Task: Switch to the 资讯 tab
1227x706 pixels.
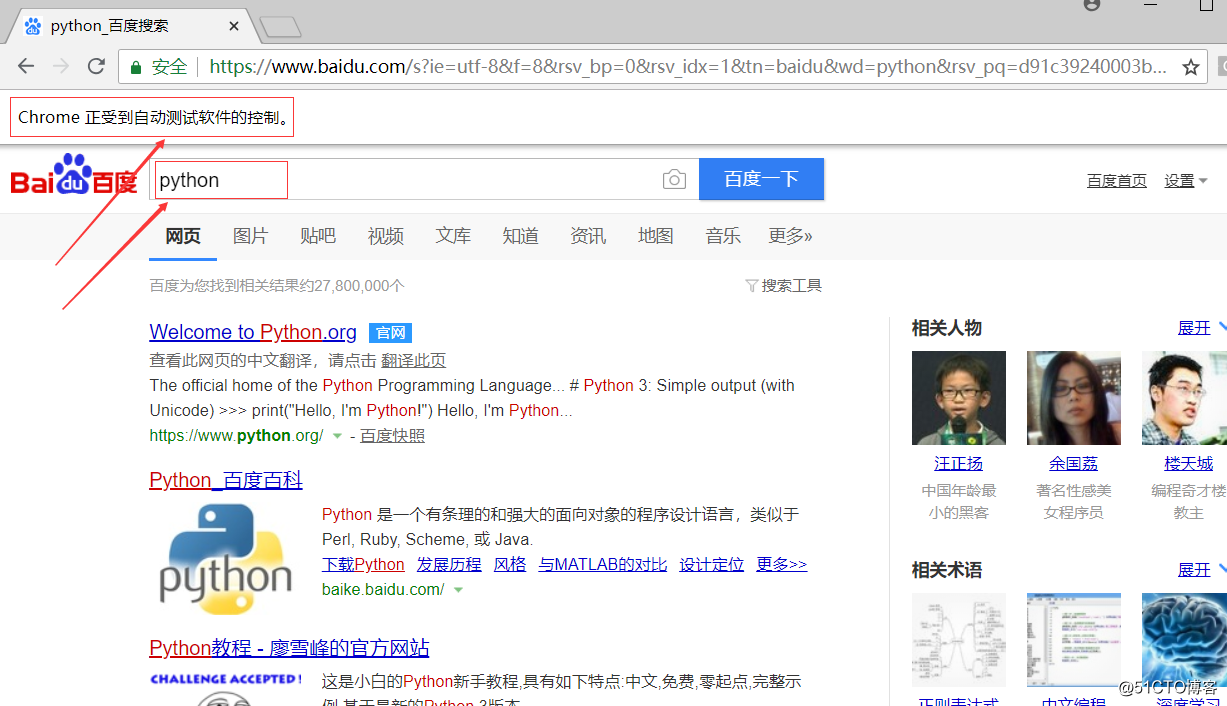Action: [x=588, y=236]
